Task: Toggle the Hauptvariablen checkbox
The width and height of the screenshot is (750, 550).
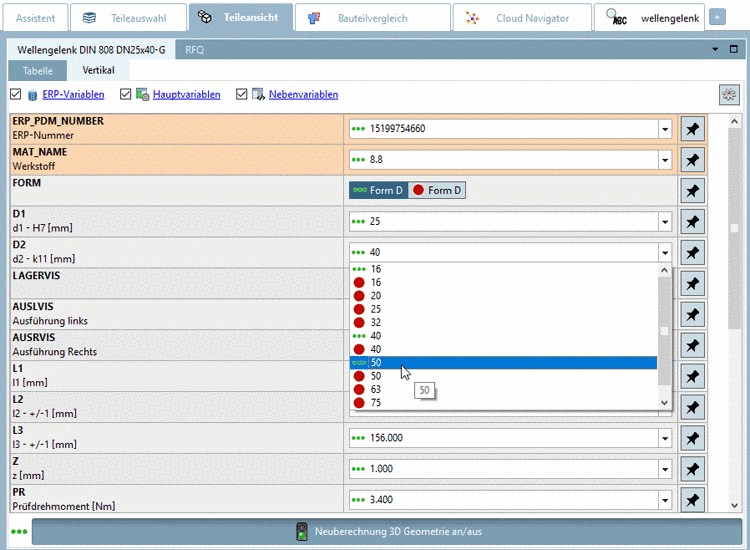Action: click(125, 94)
